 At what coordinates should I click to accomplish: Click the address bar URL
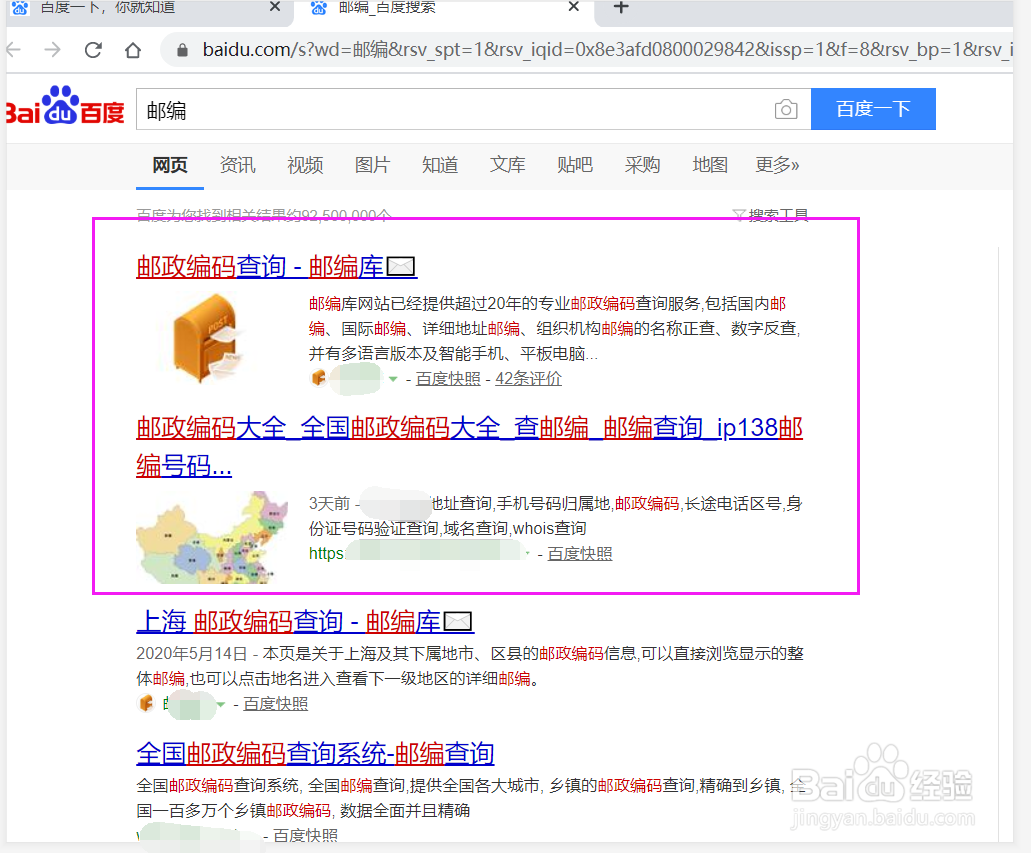coord(608,50)
